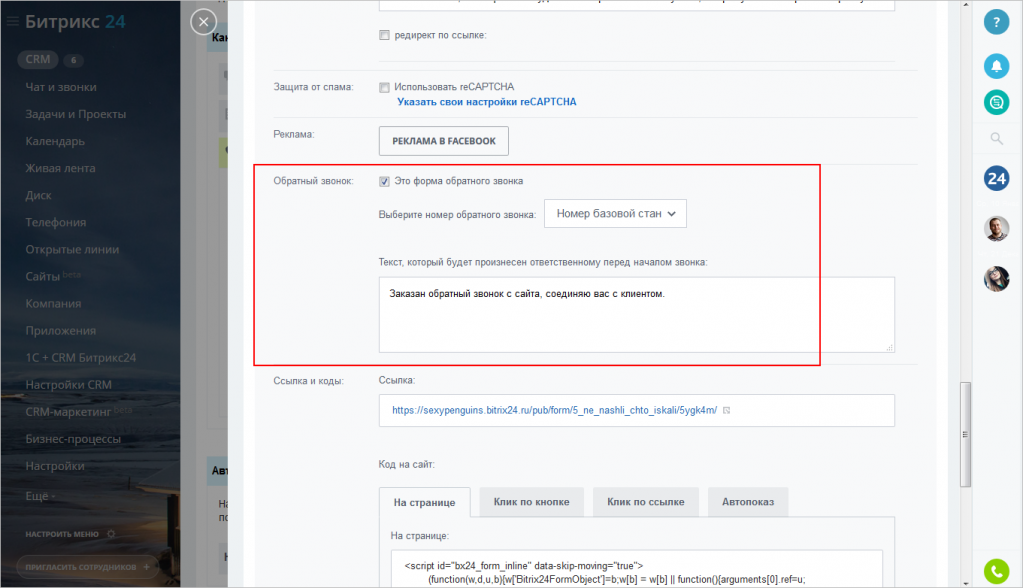Click the scrollbar up arrow

pos(966,5)
